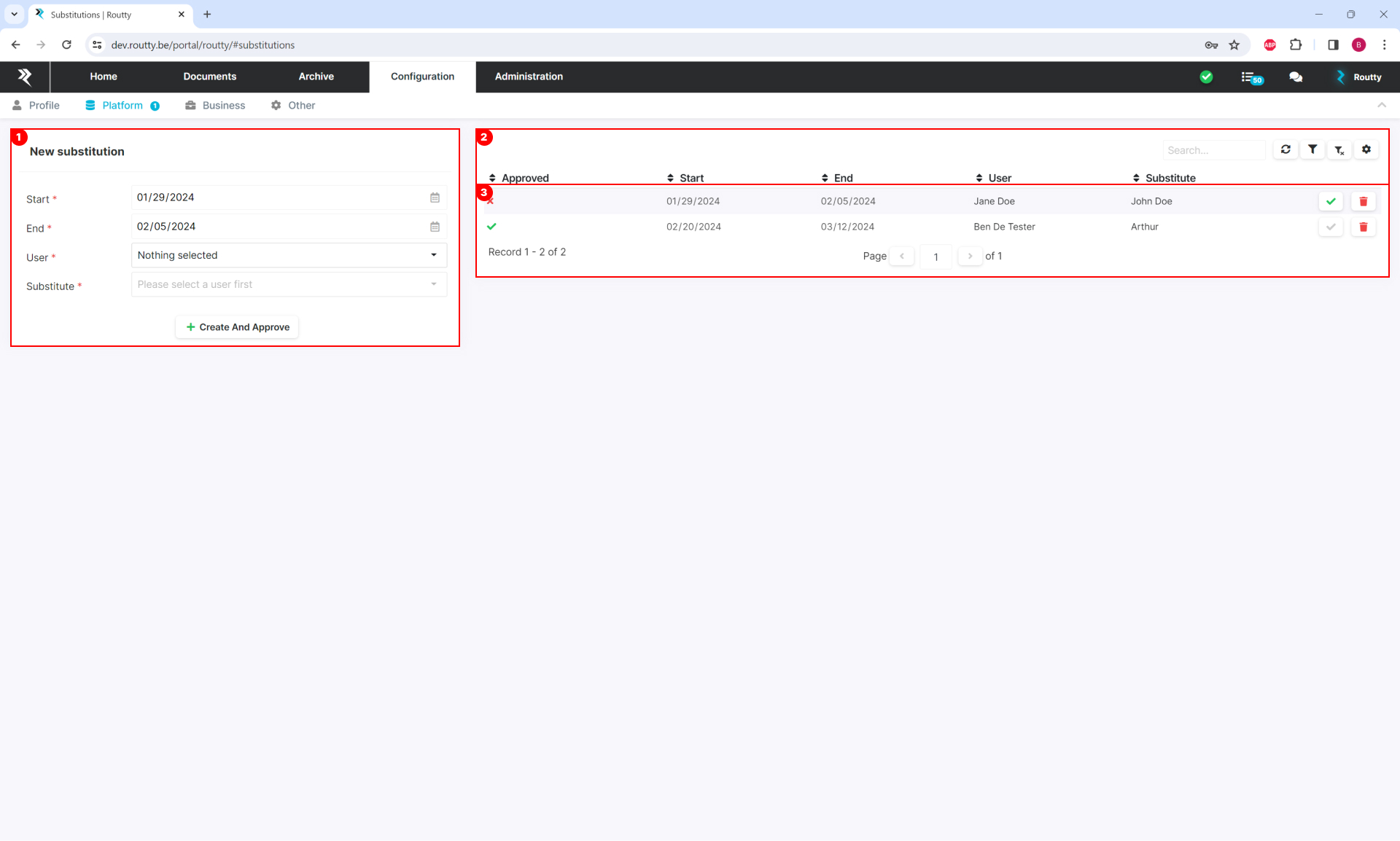
Task: Click the table Search field
Action: tap(1213, 151)
